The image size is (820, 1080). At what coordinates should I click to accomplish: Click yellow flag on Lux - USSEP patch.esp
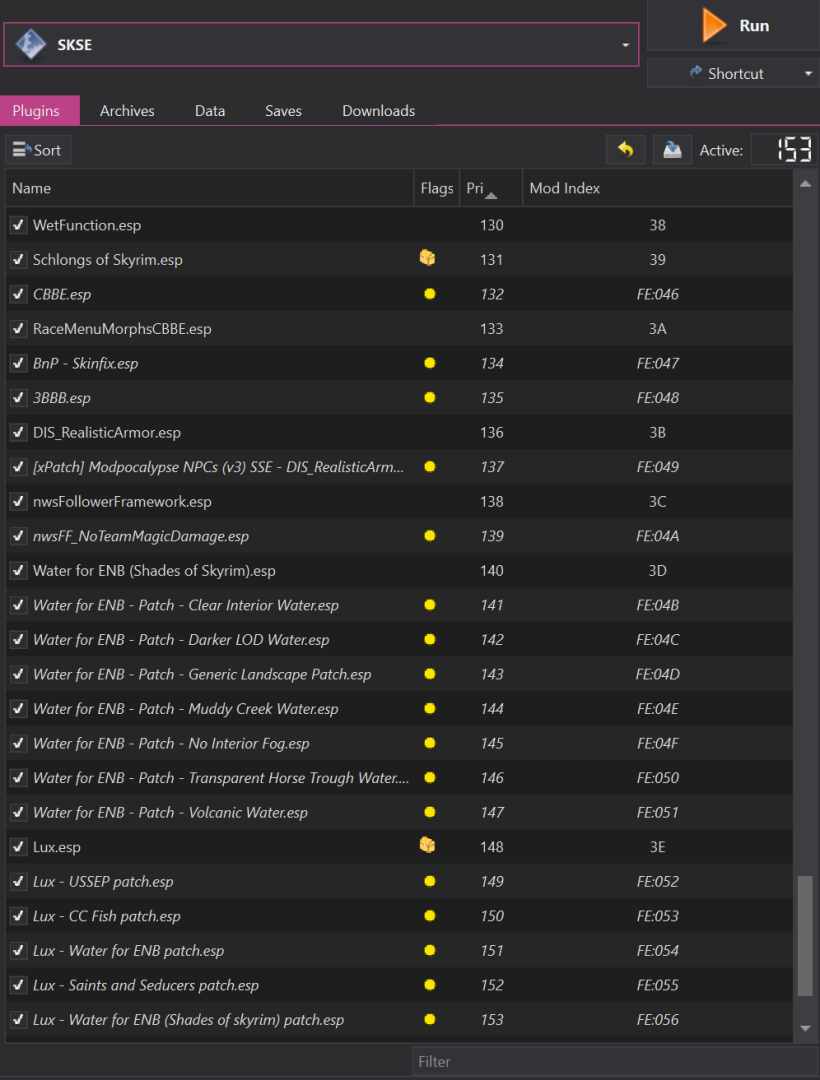click(430, 881)
